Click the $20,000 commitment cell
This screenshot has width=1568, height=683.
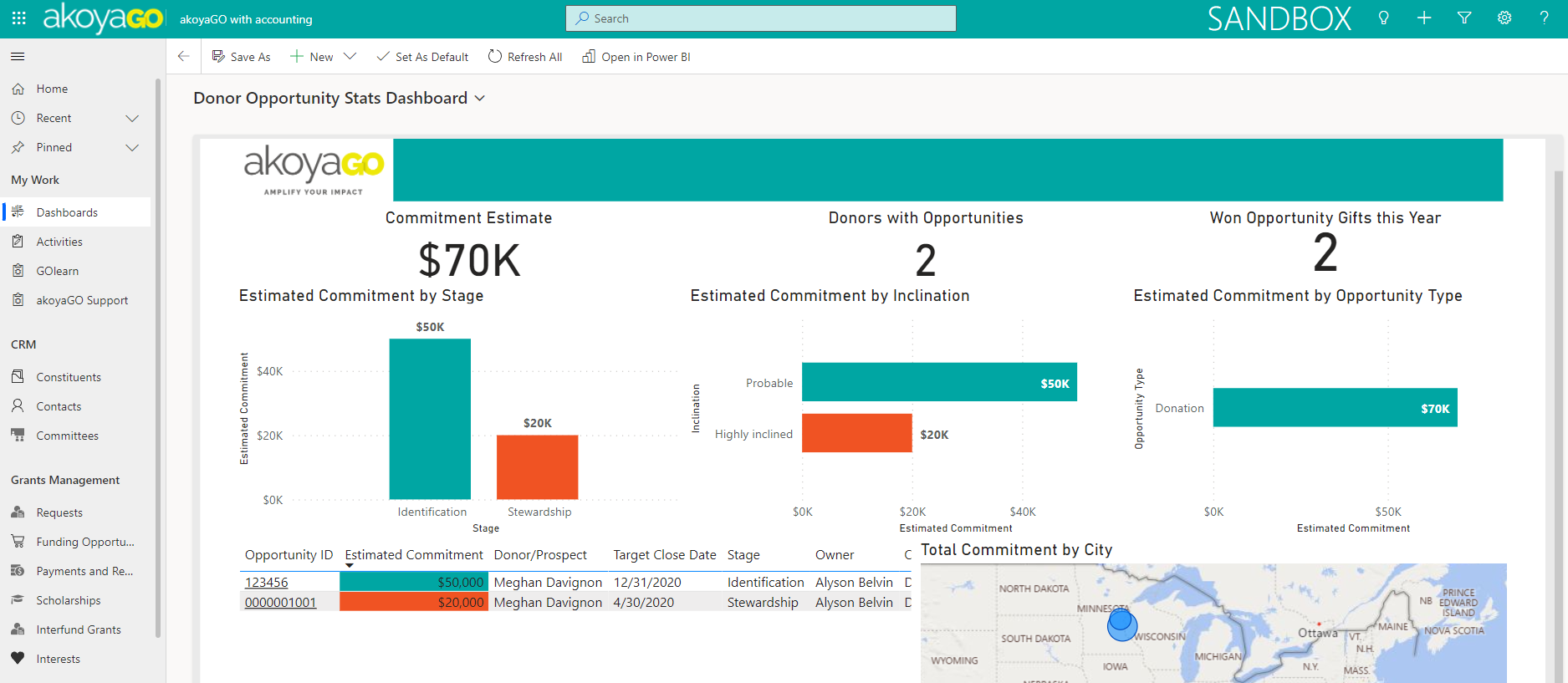413,602
